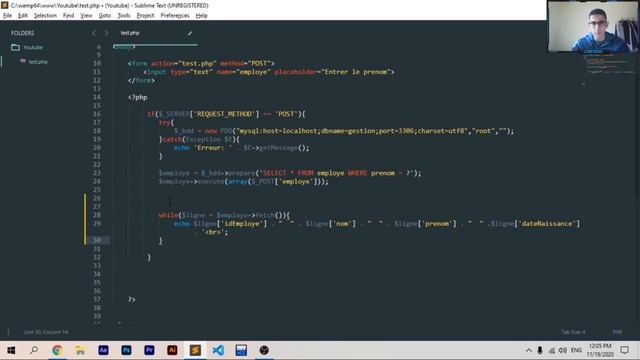Open the View menu
Image resolution: width=640 pixels, height=360 pixels.
[86, 16]
